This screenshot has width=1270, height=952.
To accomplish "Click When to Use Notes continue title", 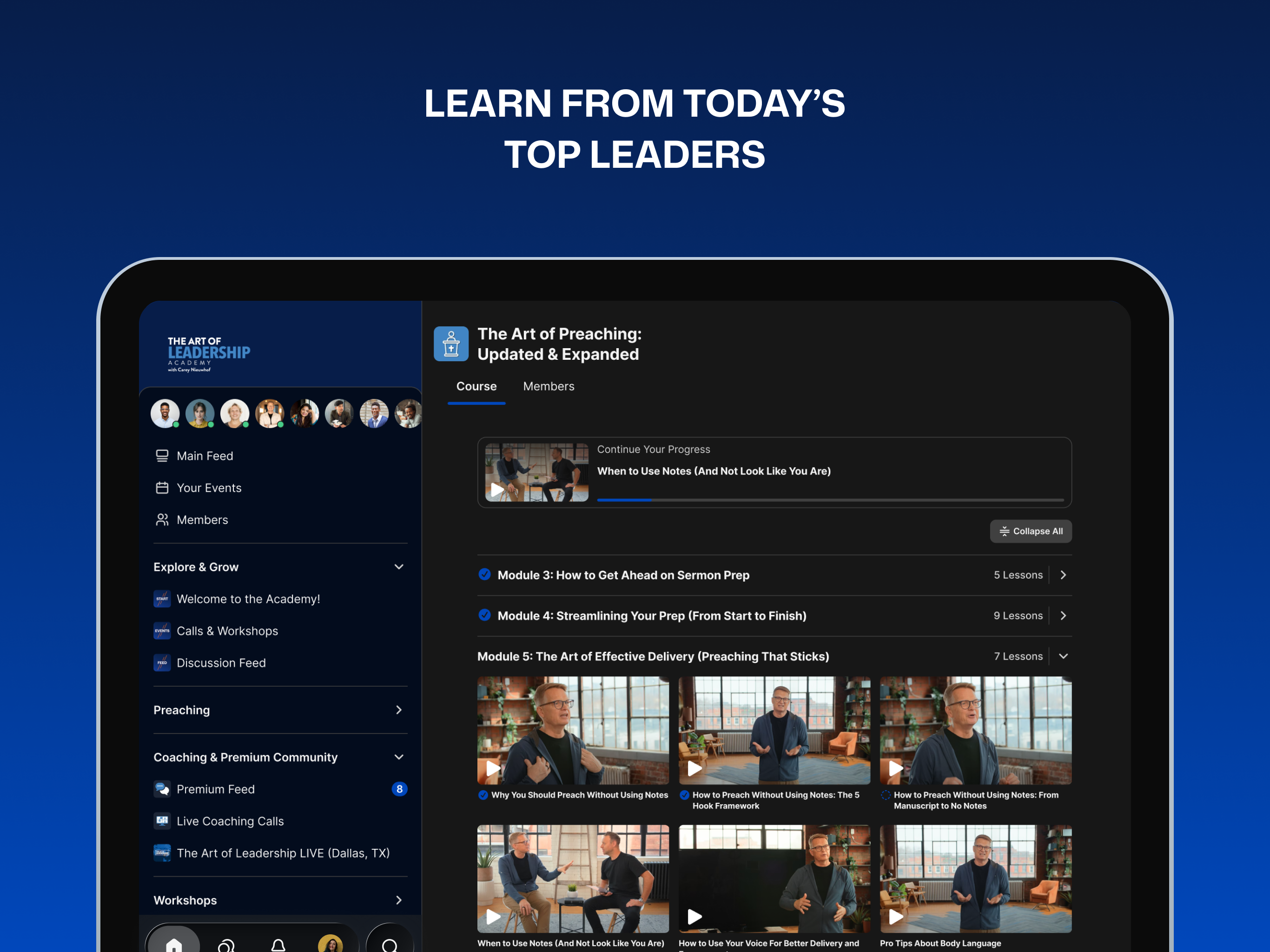I will tap(714, 471).
